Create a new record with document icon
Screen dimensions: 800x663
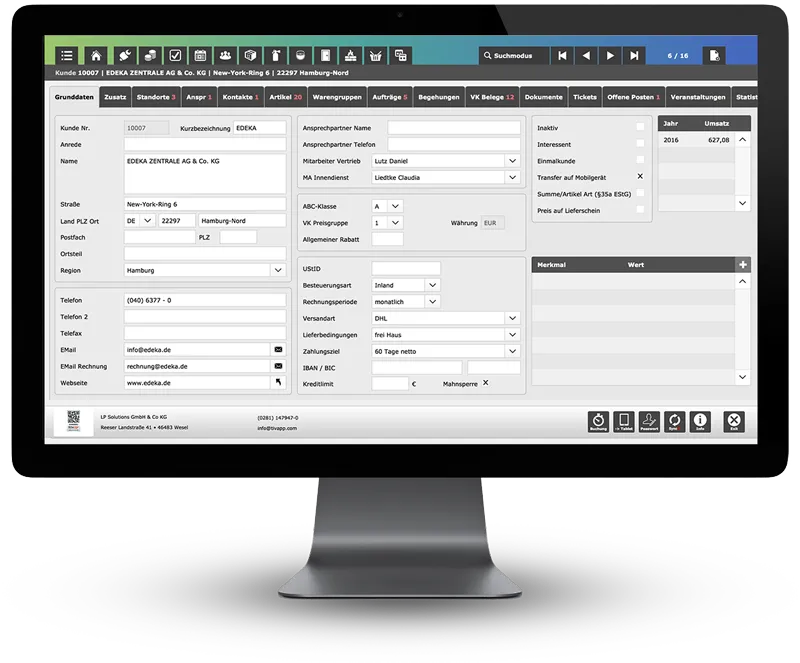(x=714, y=55)
